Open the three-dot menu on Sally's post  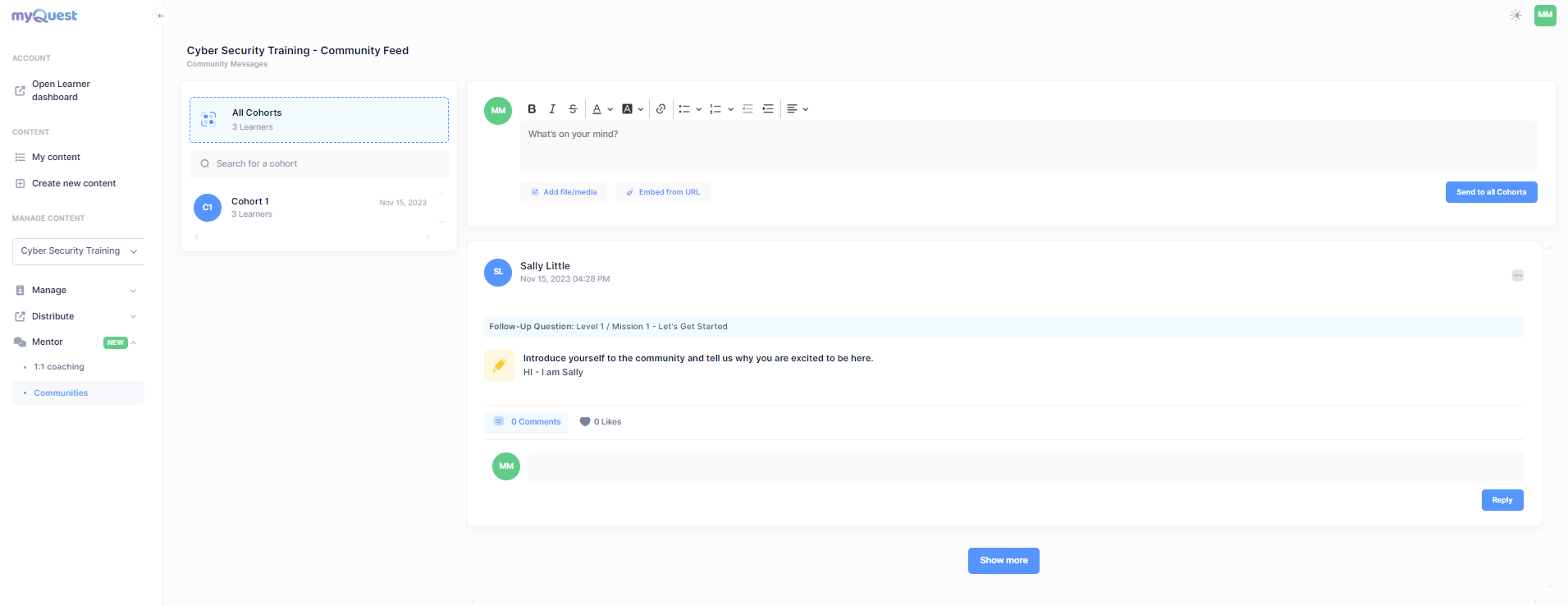pos(1517,276)
